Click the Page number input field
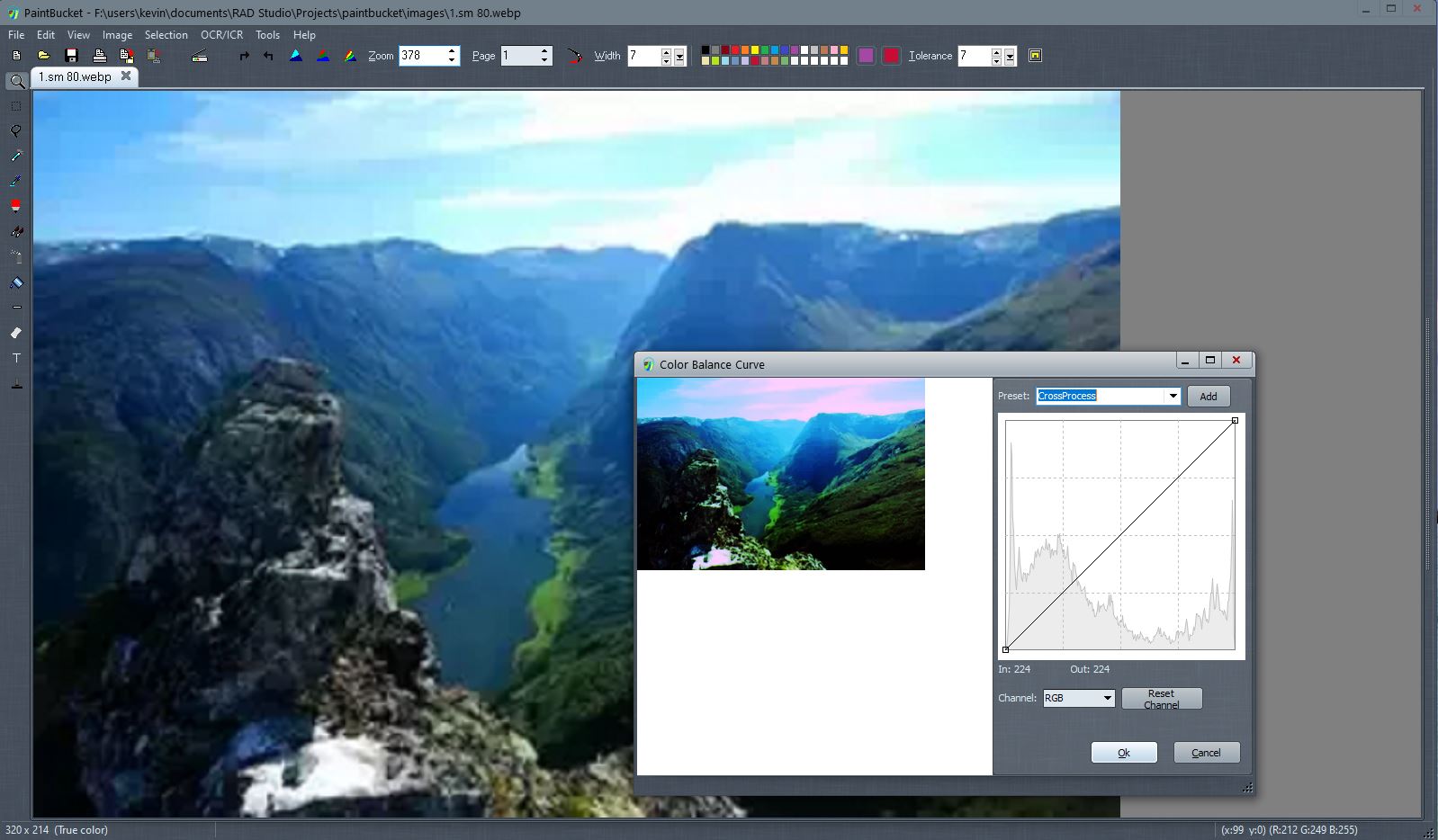The width and height of the screenshot is (1438, 840). point(519,56)
